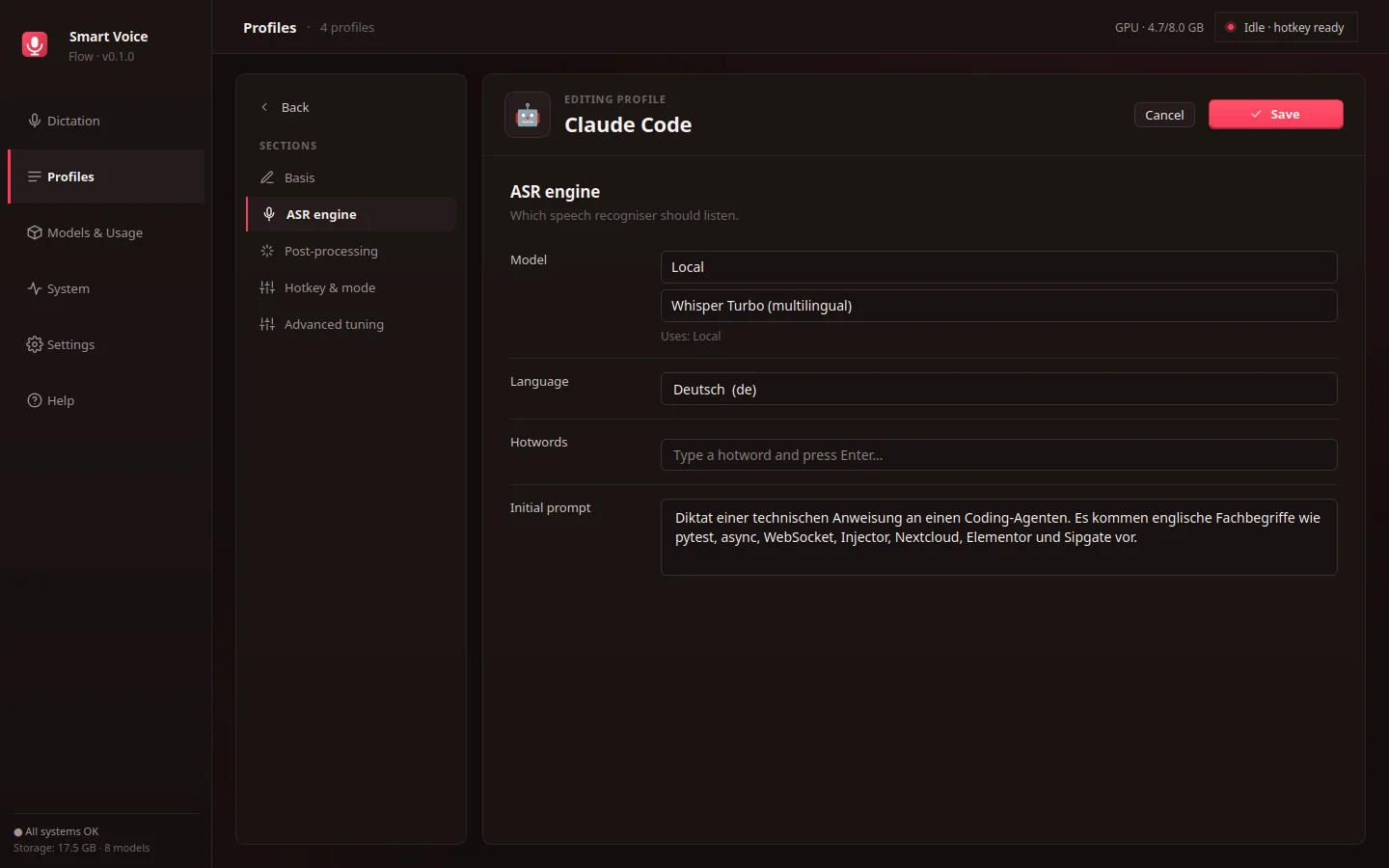Open the Basis section
1389x868 pixels.
pyautogui.click(x=351, y=177)
